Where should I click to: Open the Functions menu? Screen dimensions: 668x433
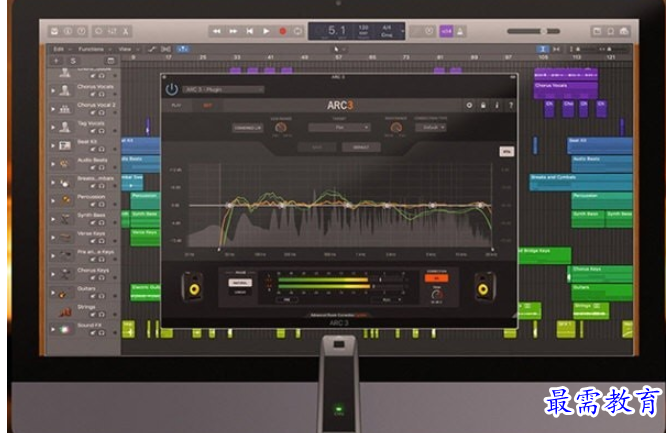click(x=94, y=49)
